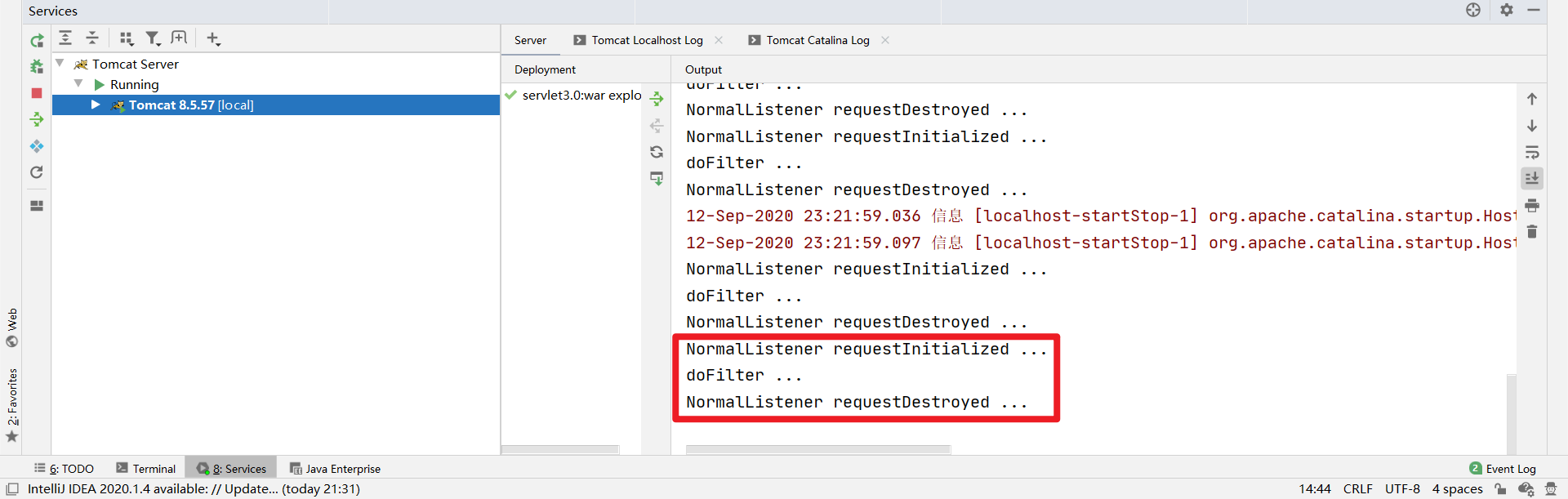Click the inspection profile hector icon
This screenshot has height=499, width=1568.
1551,489
